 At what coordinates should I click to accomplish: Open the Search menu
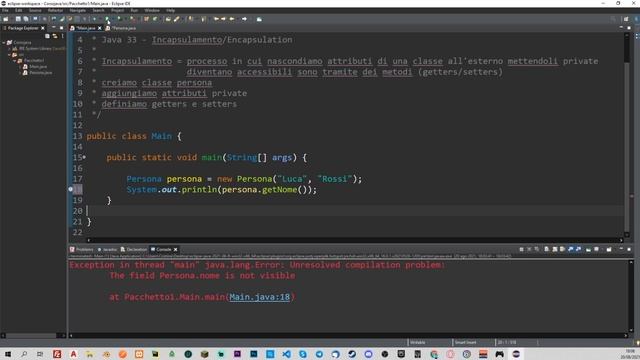[98, 10]
